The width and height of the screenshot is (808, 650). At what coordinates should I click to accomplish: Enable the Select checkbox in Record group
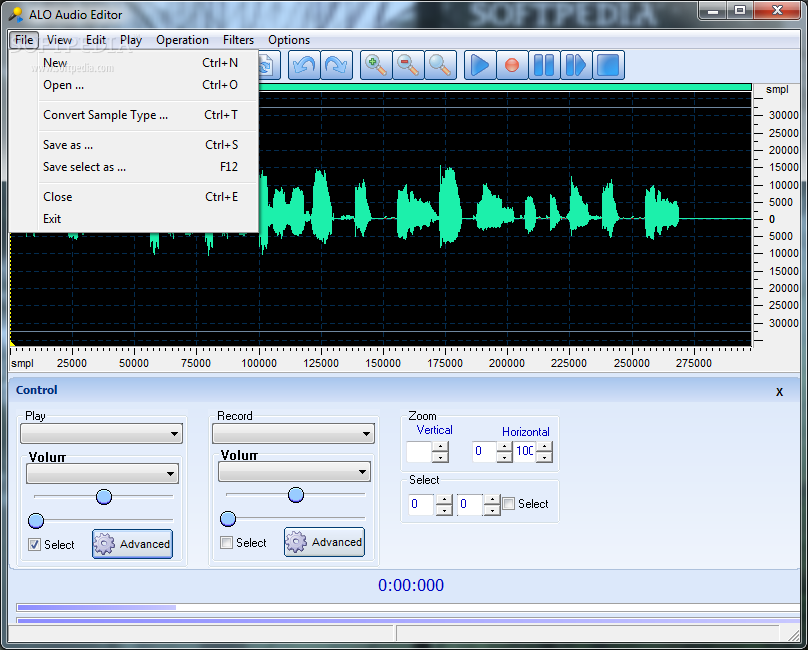pos(227,543)
